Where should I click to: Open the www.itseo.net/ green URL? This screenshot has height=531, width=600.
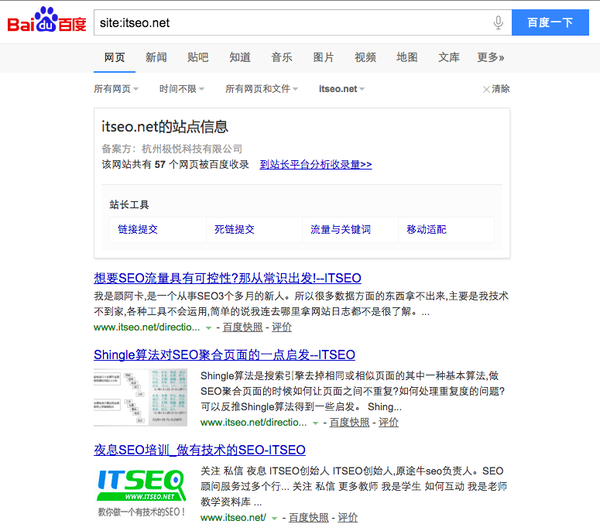tap(233, 518)
